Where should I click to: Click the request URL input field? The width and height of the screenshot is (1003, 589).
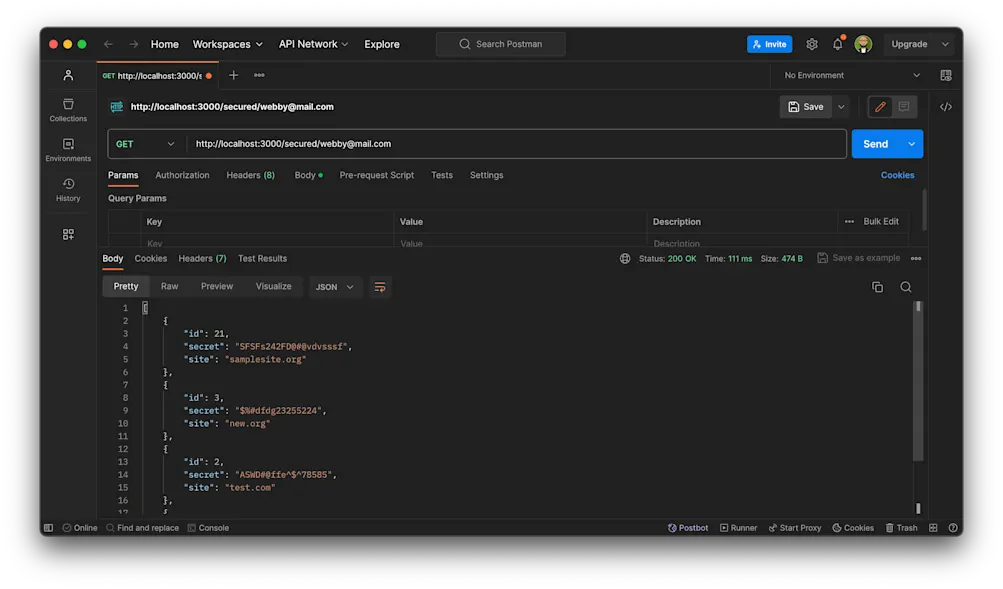click(x=516, y=144)
